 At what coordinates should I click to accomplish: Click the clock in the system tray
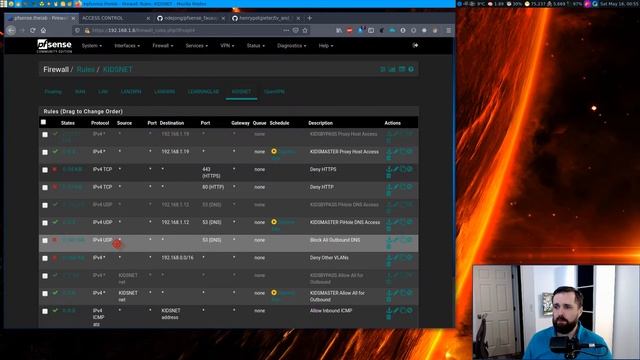point(618,4)
